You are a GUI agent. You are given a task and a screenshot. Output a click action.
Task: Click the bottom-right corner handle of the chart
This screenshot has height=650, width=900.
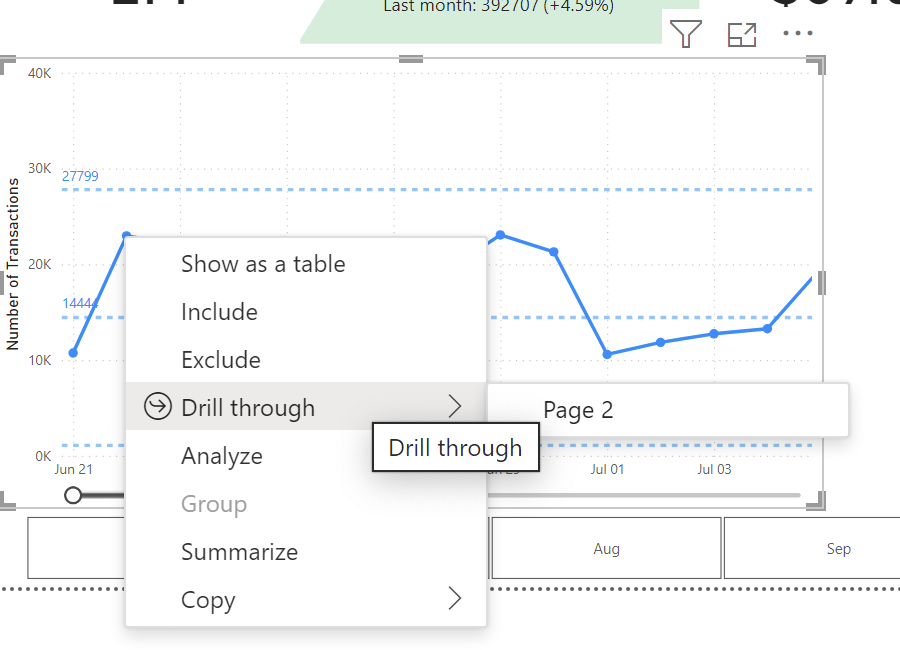[816, 501]
